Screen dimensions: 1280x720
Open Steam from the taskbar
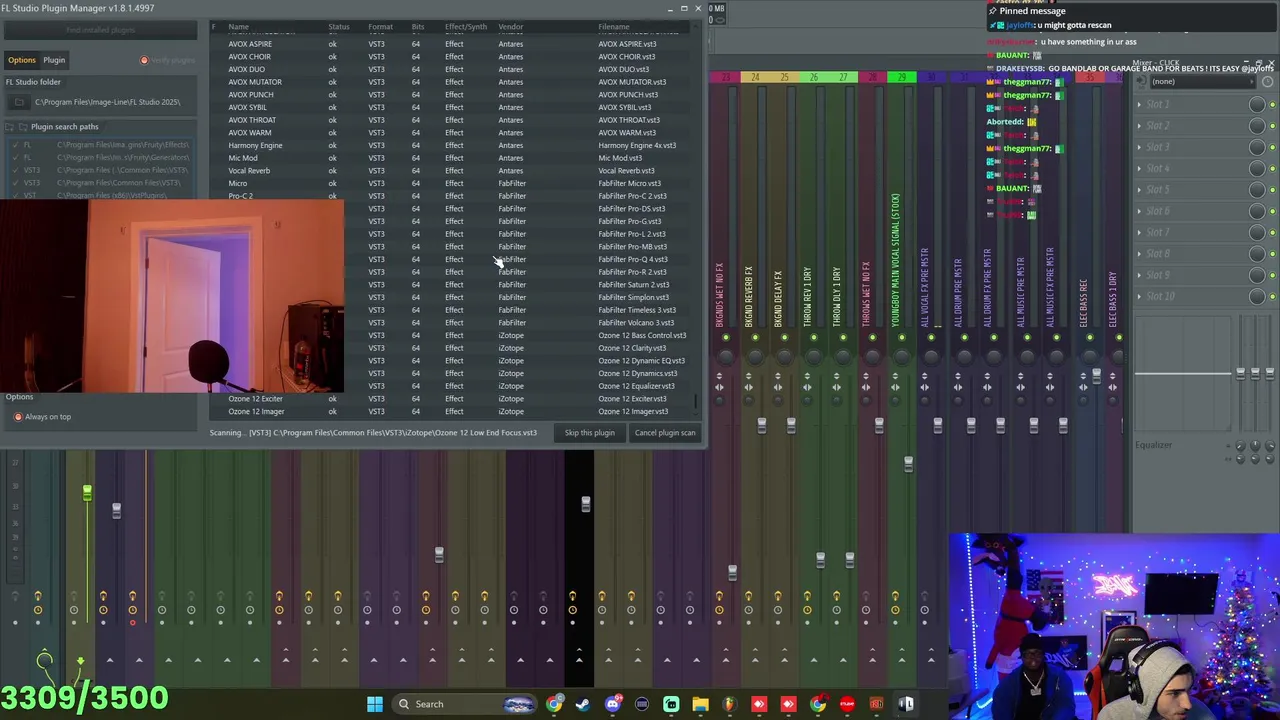coord(582,704)
